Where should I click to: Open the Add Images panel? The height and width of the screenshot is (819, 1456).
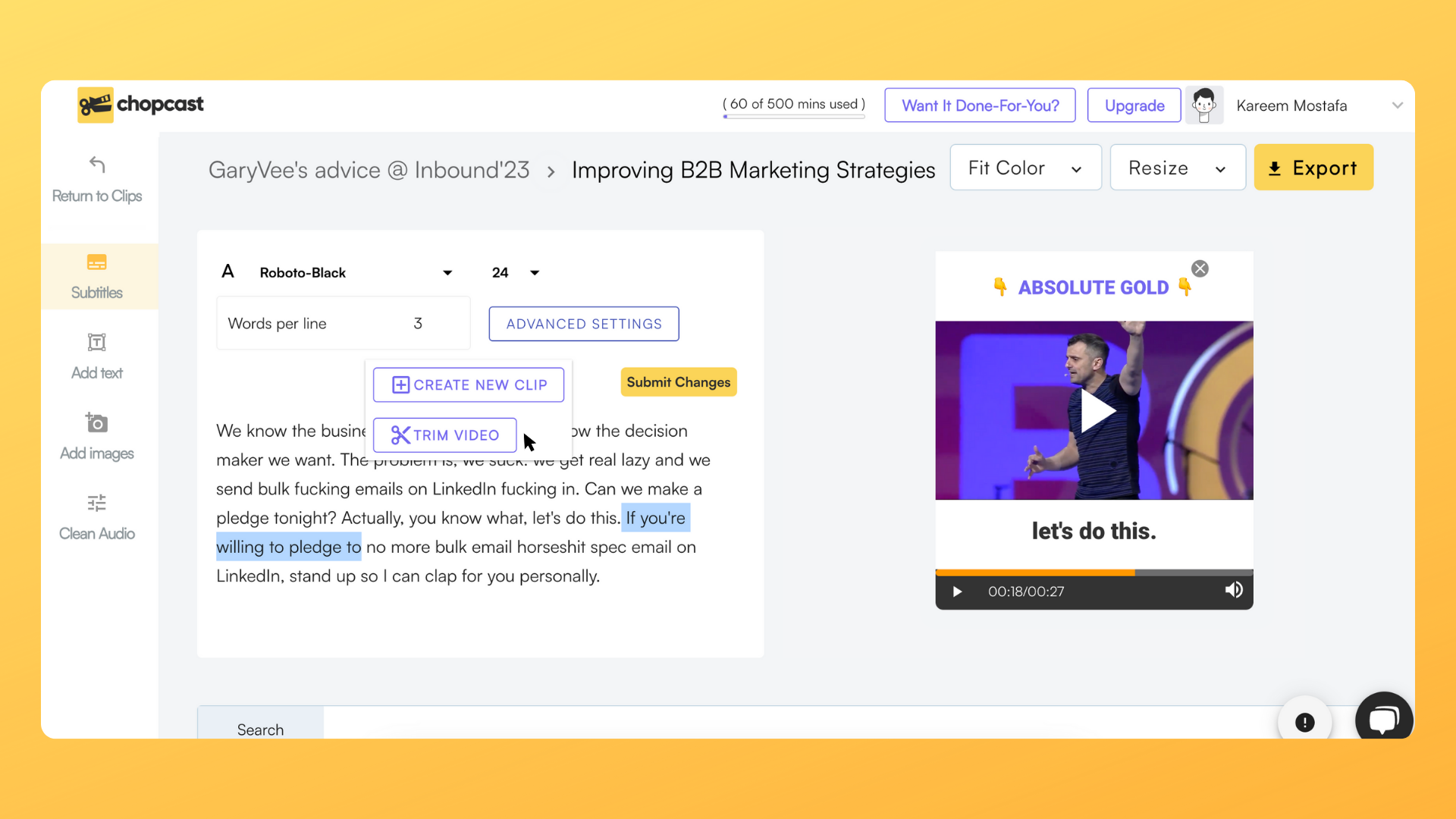(x=97, y=435)
